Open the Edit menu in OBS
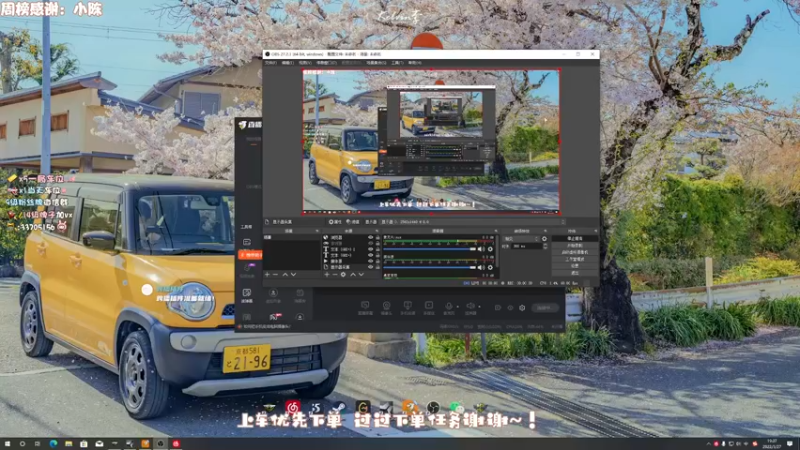 coord(288,63)
